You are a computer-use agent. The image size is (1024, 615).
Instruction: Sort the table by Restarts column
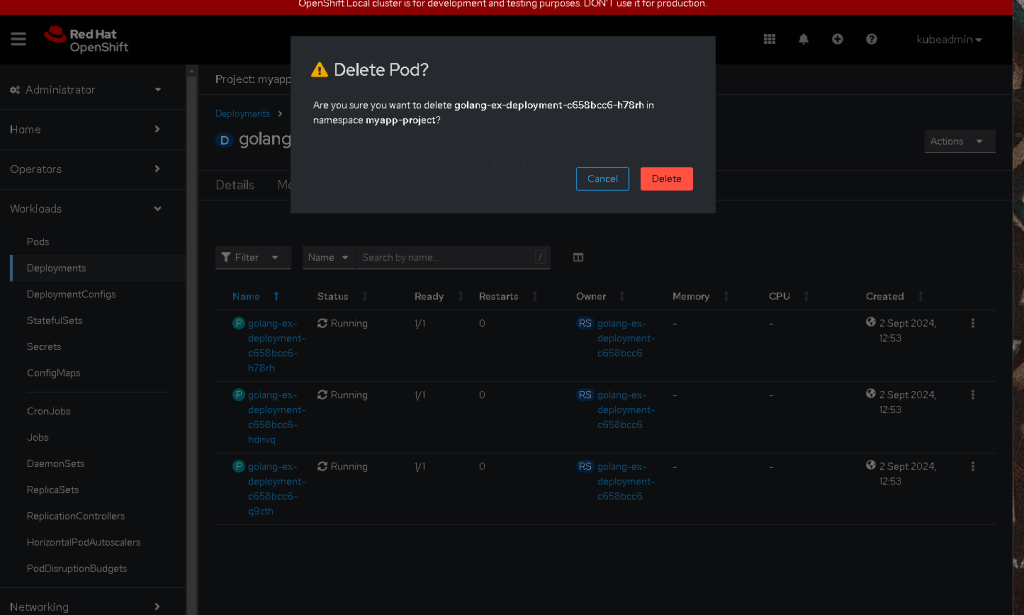pos(508,296)
